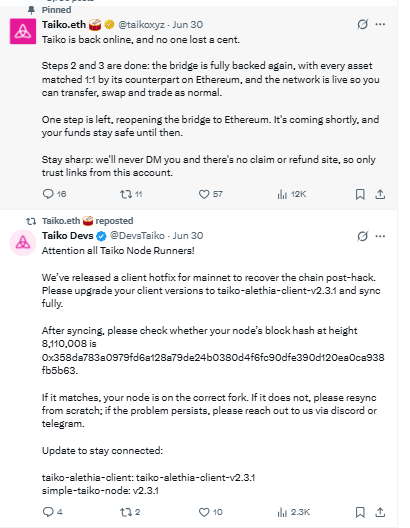Click Grok icon on the pinned post

(363, 24)
